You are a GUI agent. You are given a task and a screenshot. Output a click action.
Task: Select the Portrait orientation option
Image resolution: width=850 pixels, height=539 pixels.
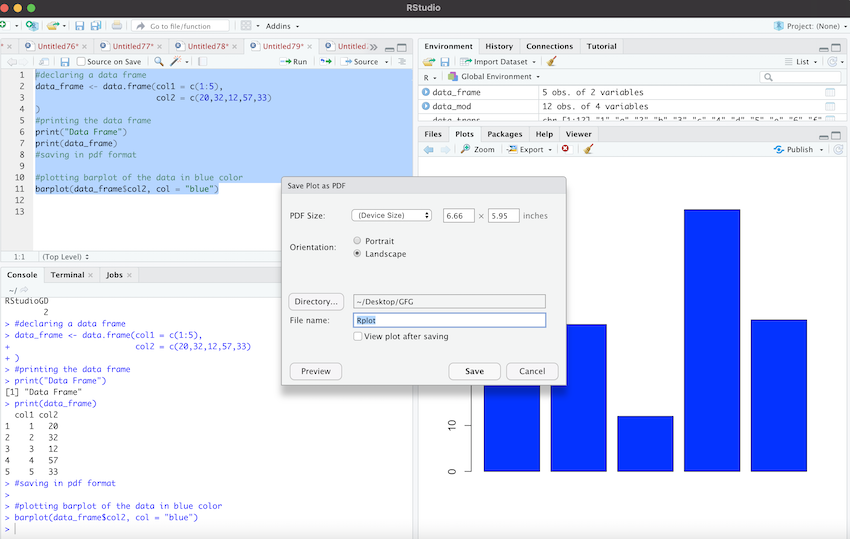pos(358,241)
